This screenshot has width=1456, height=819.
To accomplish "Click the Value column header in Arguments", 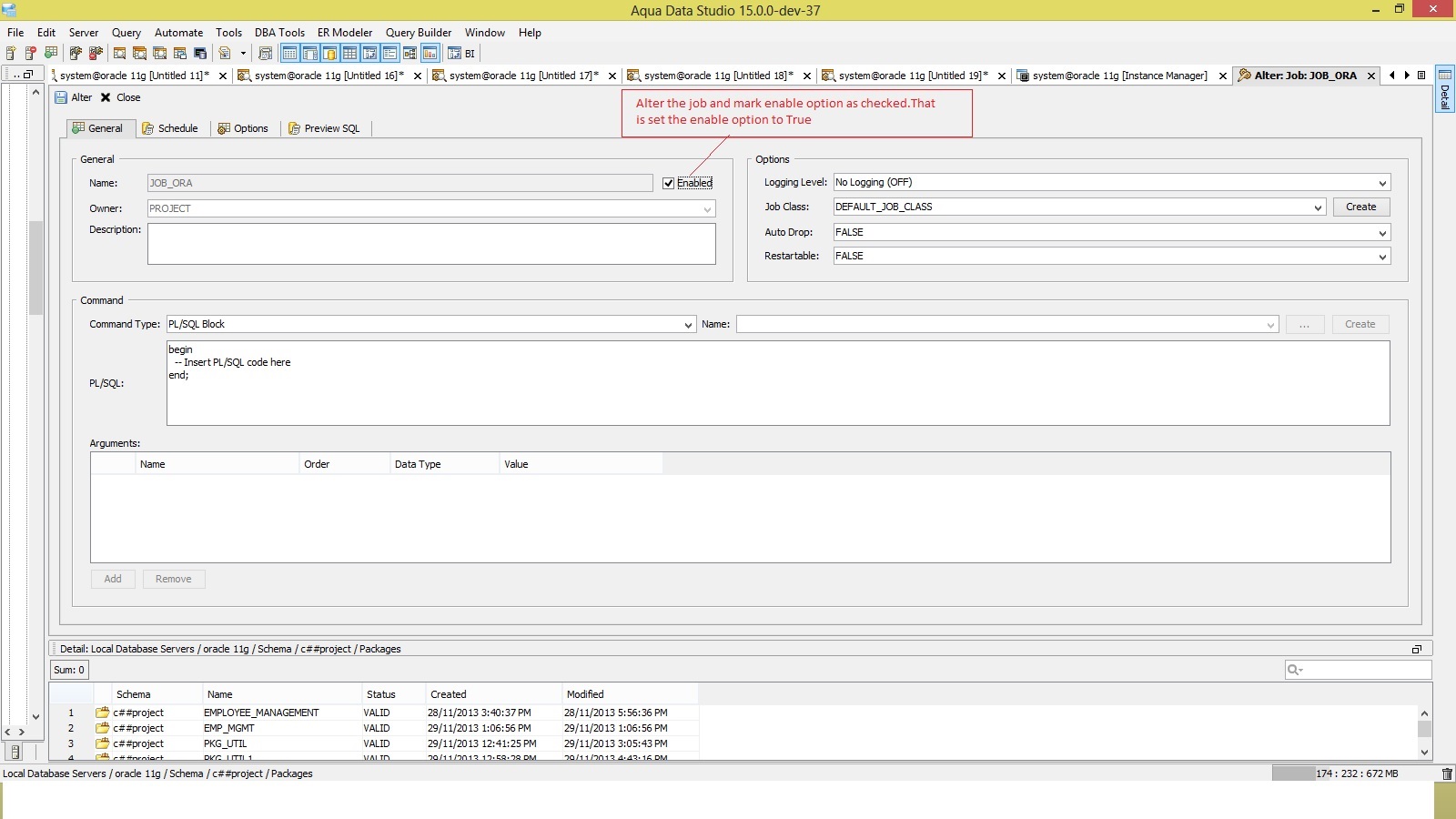I will [x=581, y=464].
